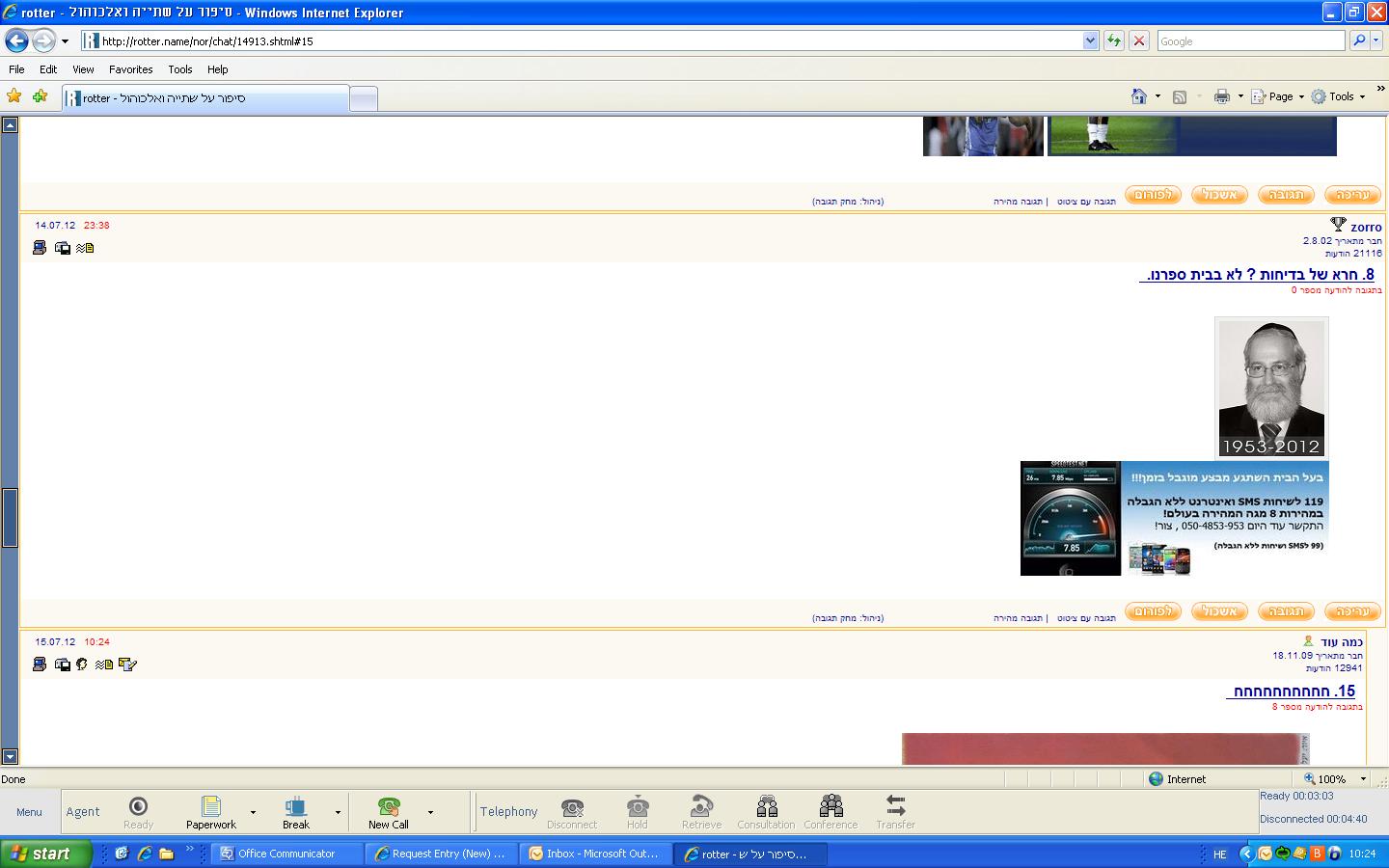This screenshot has width=1389, height=868.
Task: Toggle the HE language indicator
Action: (1219, 854)
